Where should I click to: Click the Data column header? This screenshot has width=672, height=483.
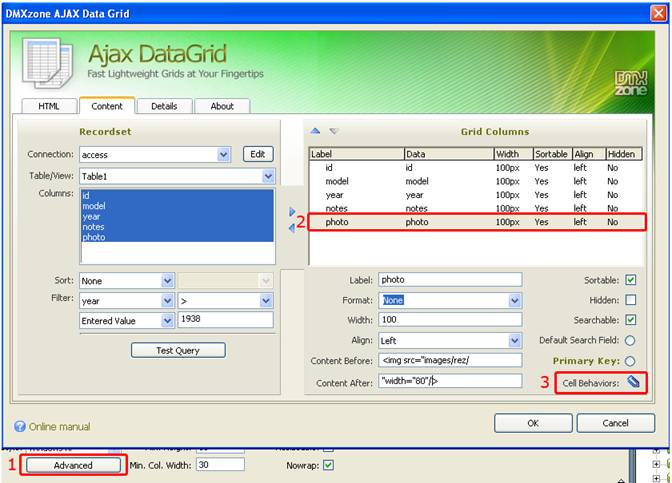coord(449,154)
